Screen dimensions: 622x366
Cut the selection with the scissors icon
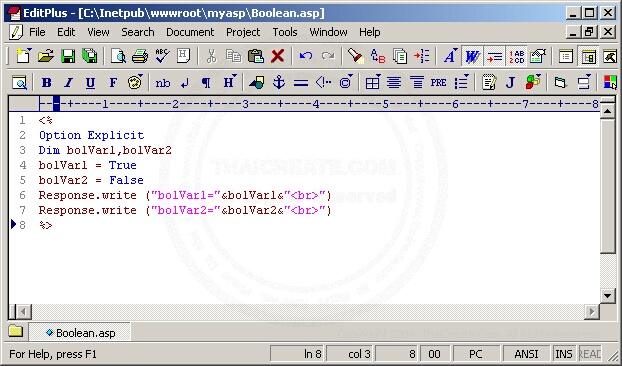(x=211, y=56)
